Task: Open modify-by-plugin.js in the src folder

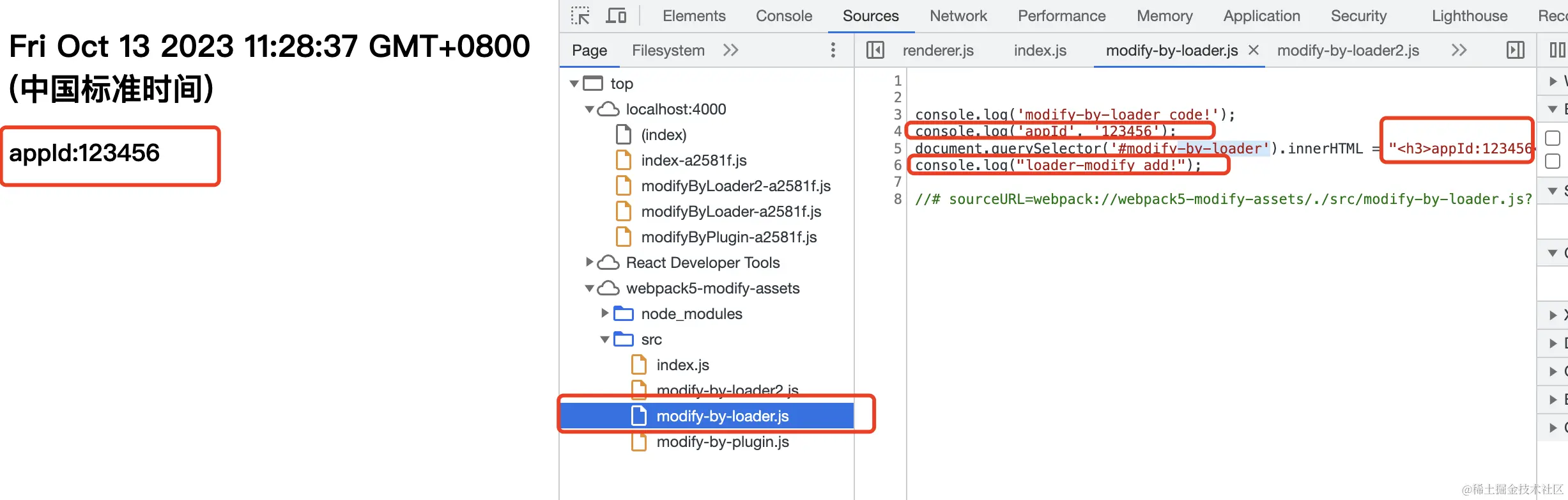Action: (x=723, y=442)
